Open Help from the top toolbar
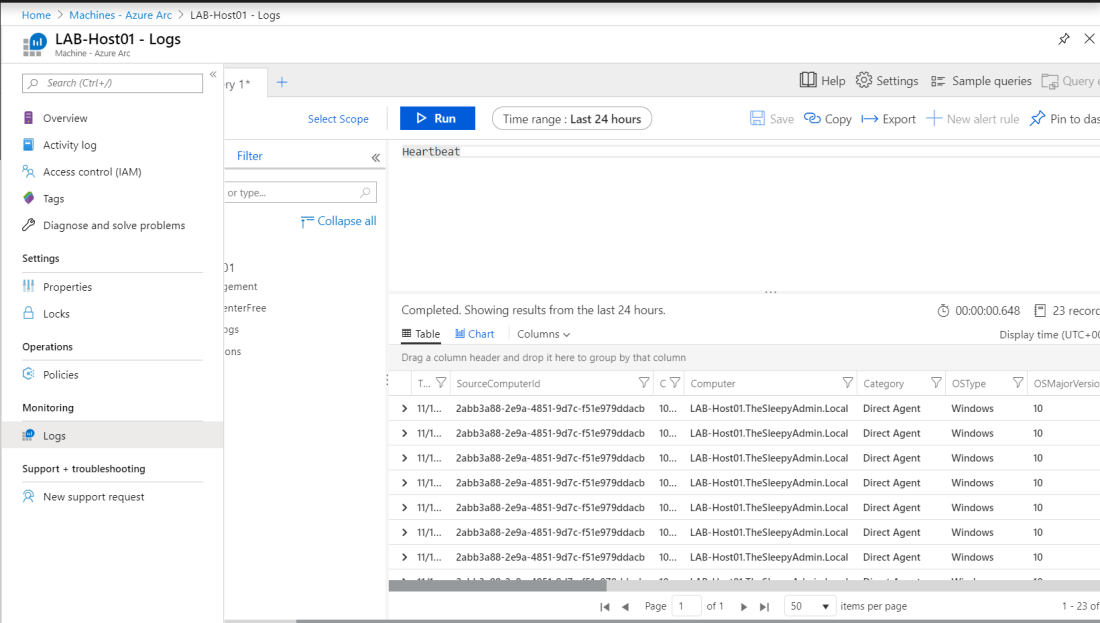1100x623 pixels. (822, 81)
